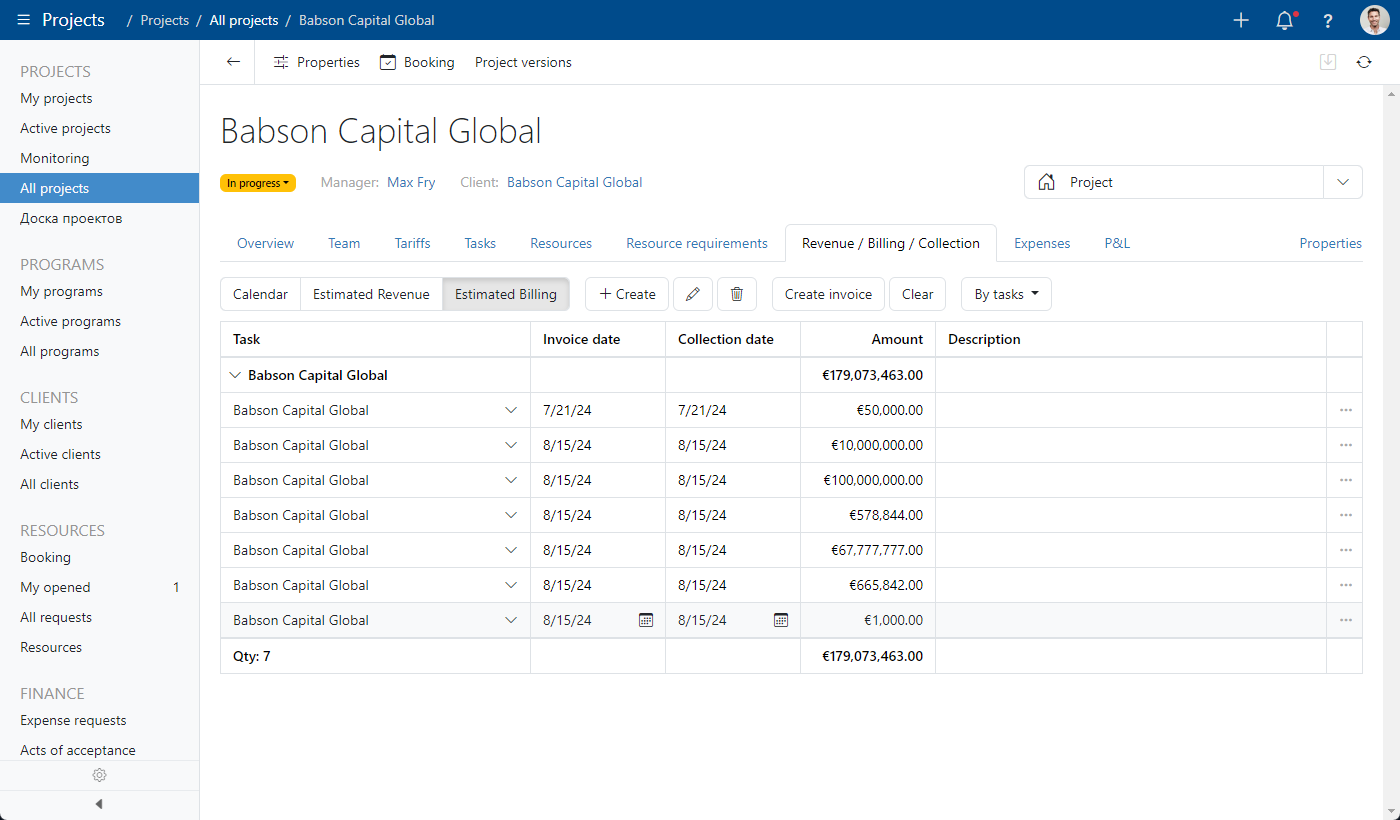Switch to the Expenses tab
The height and width of the screenshot is (820, 1400).
point(1042,243)
